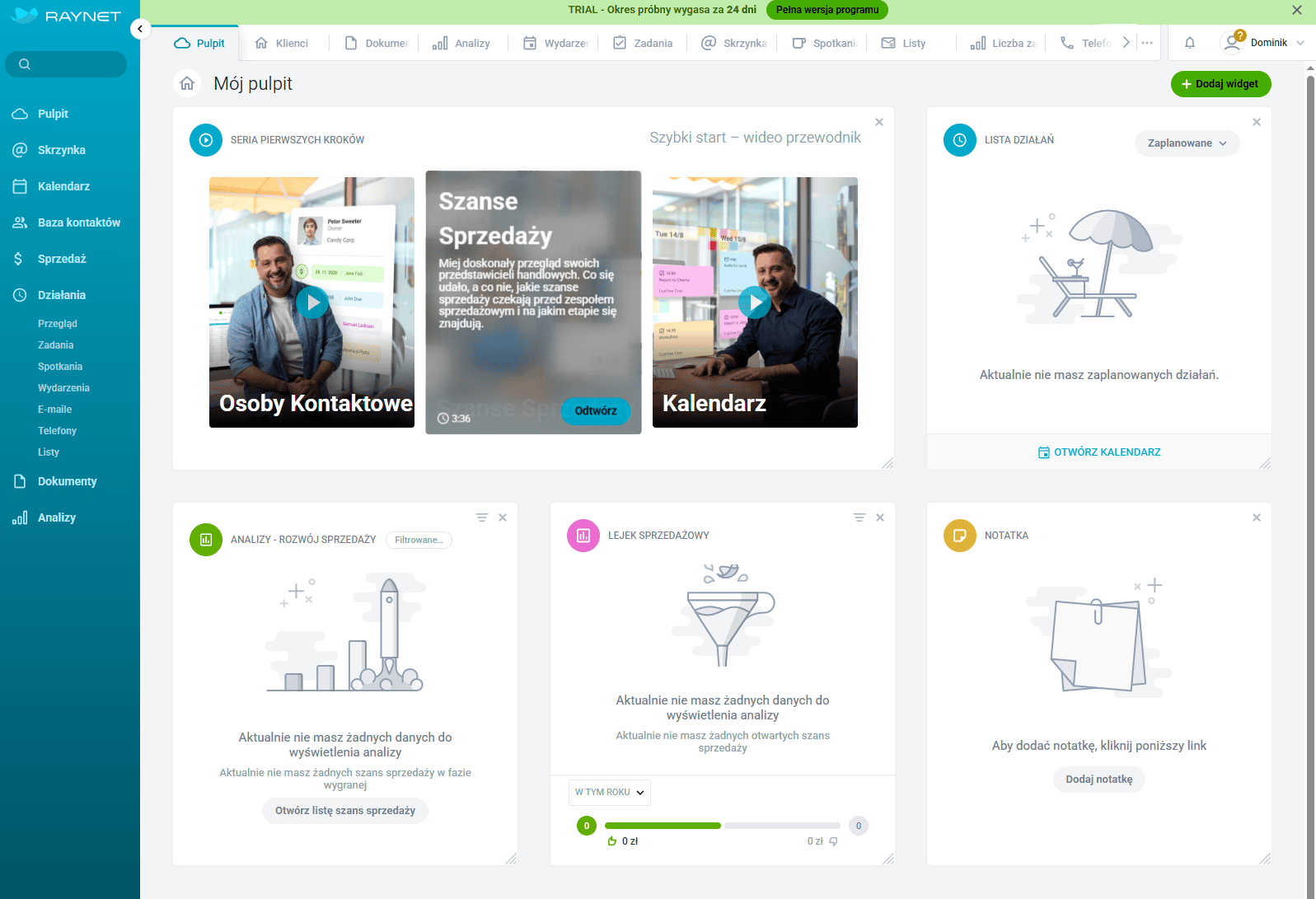Viewport: 1316px width, 899px height.
Task: Open filter menu on Lejek sprzedażowy widget
Action: pos(859,517)
